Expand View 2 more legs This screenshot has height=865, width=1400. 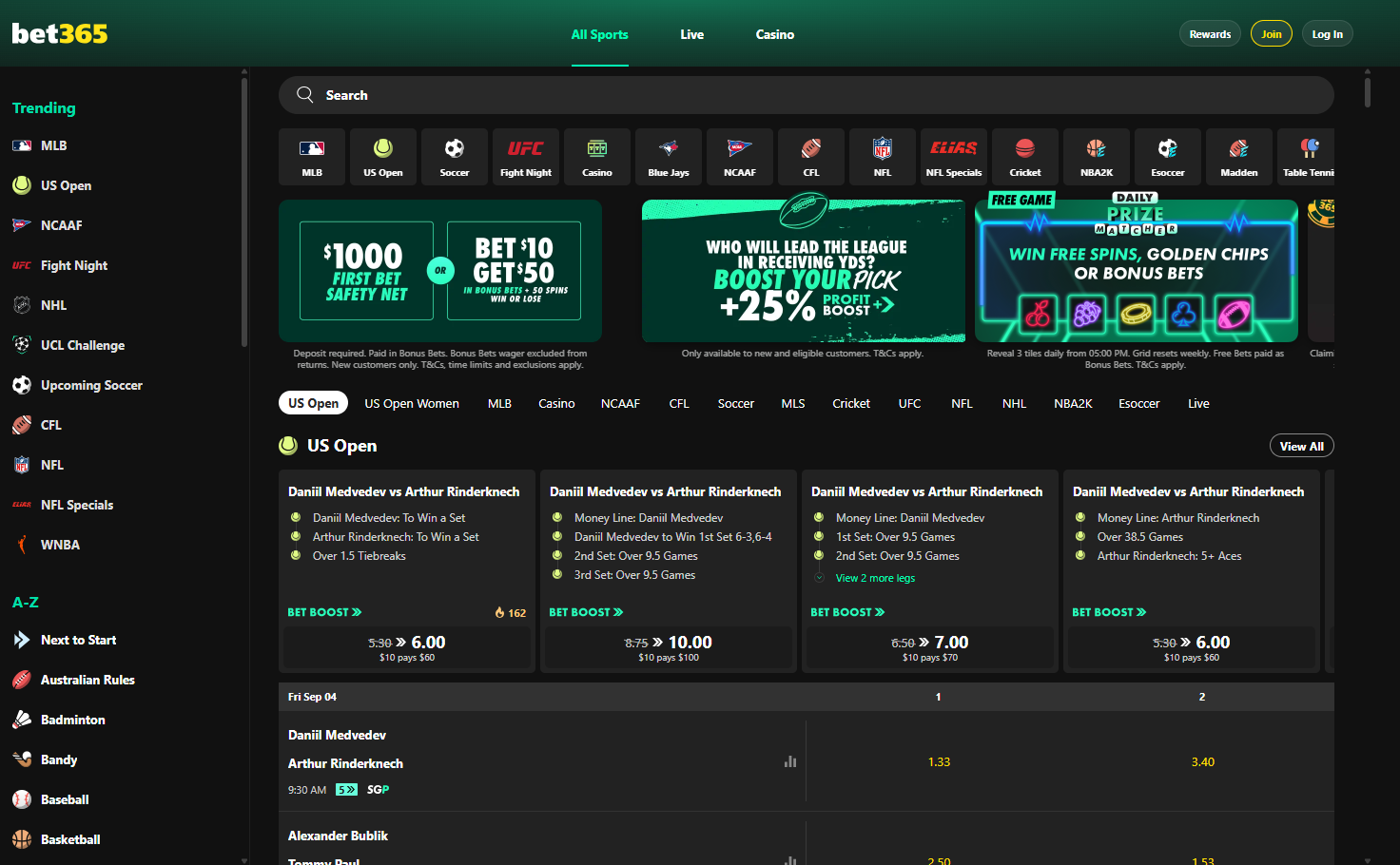pos(875,578)
